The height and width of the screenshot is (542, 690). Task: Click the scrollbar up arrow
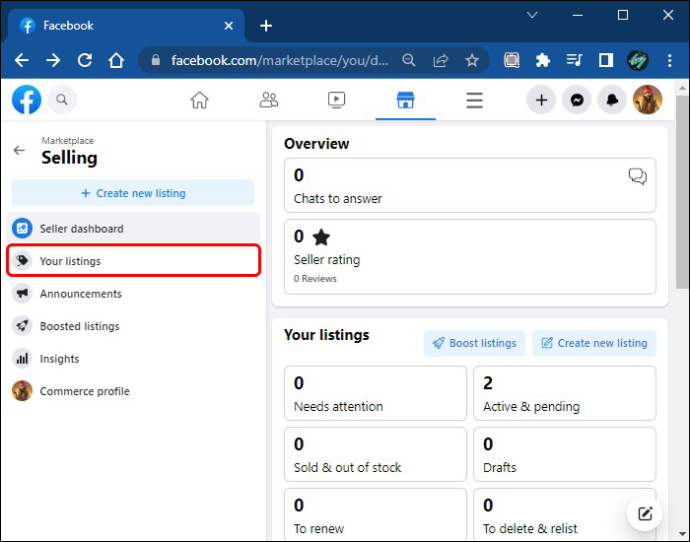click(x=682, y=88)
